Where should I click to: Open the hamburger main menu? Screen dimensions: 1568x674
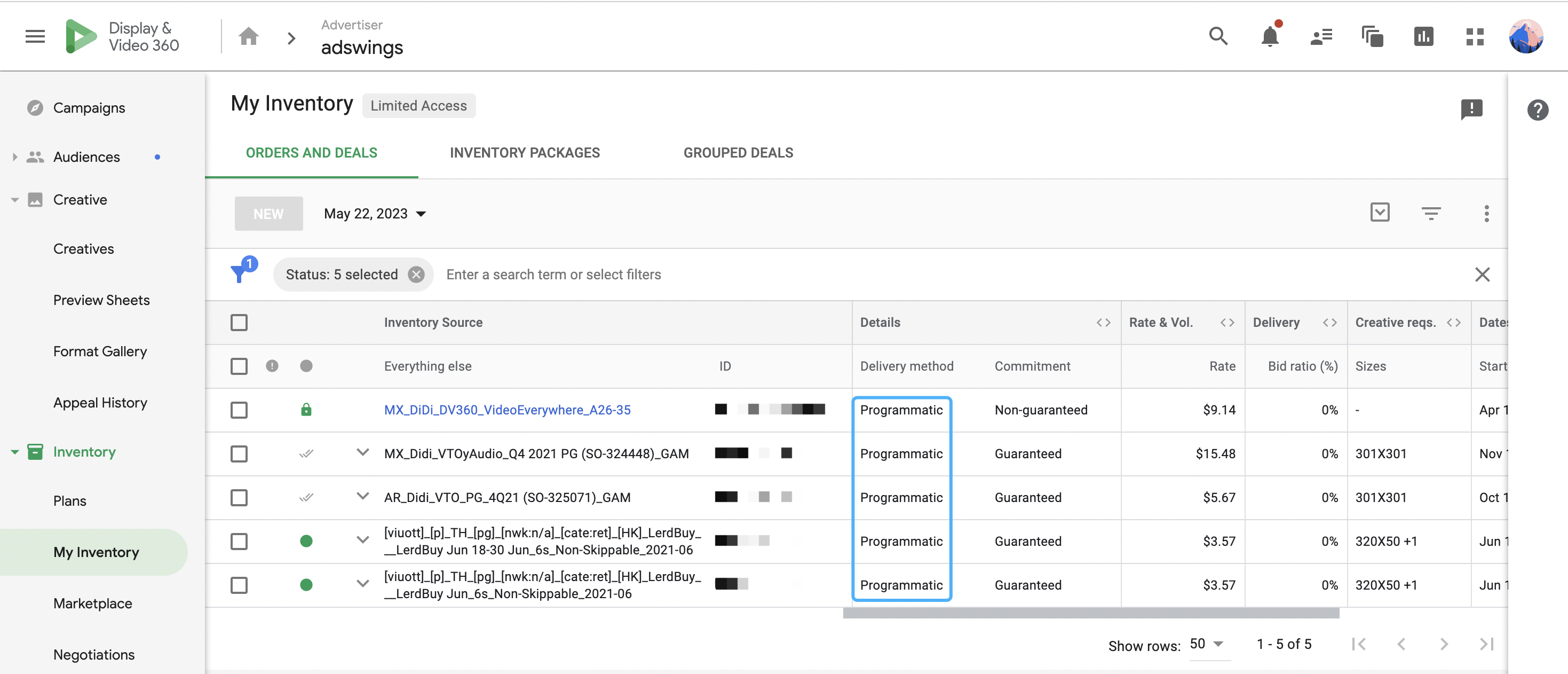click(x=35, y=36)
